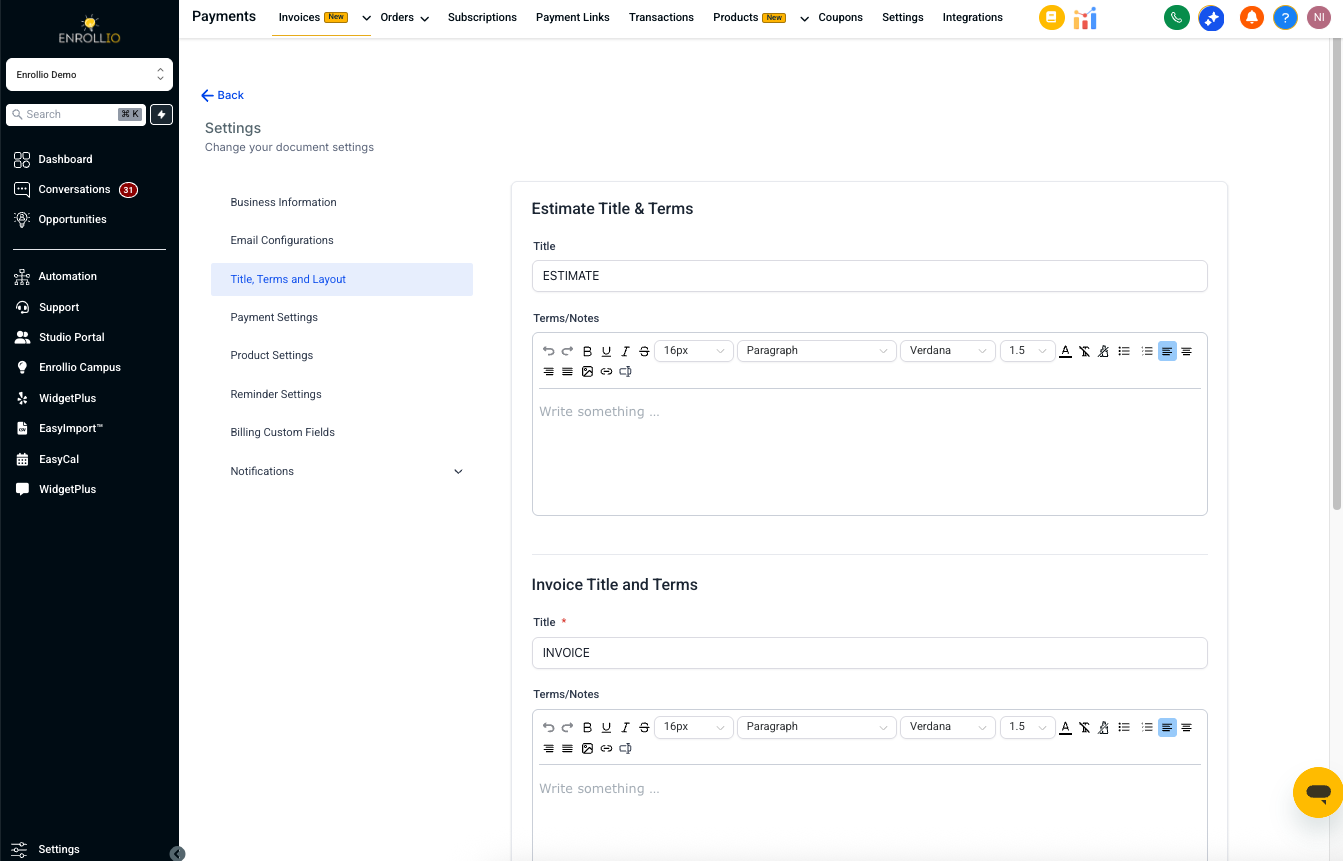The image size is (1343, 861).
Task: Click bullet list in Estimate terms editor
Action: tap(1124, 351)
